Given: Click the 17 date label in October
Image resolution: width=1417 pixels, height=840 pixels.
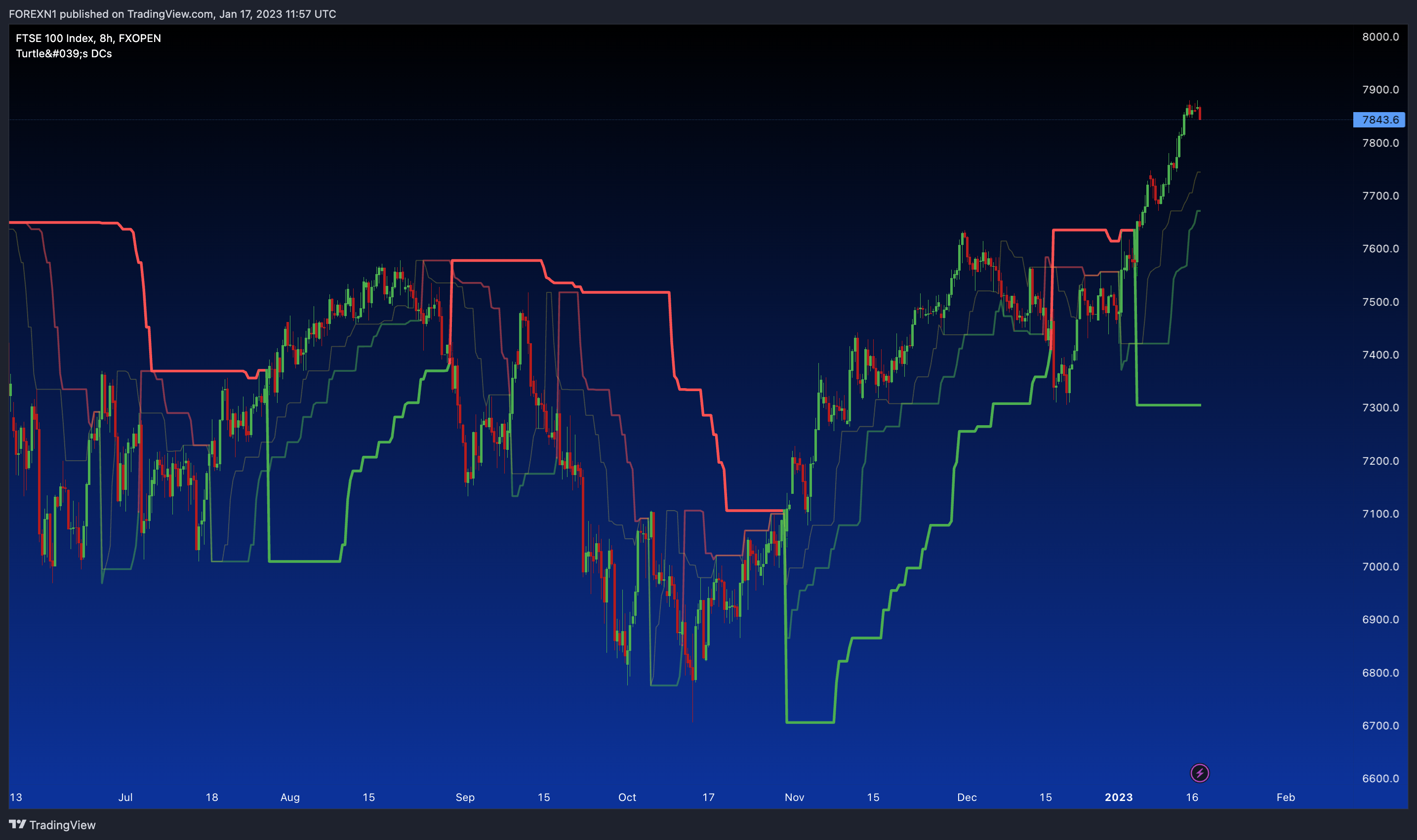Looking at the screenshot, I should pyautogui.click(x=708, y=797).
